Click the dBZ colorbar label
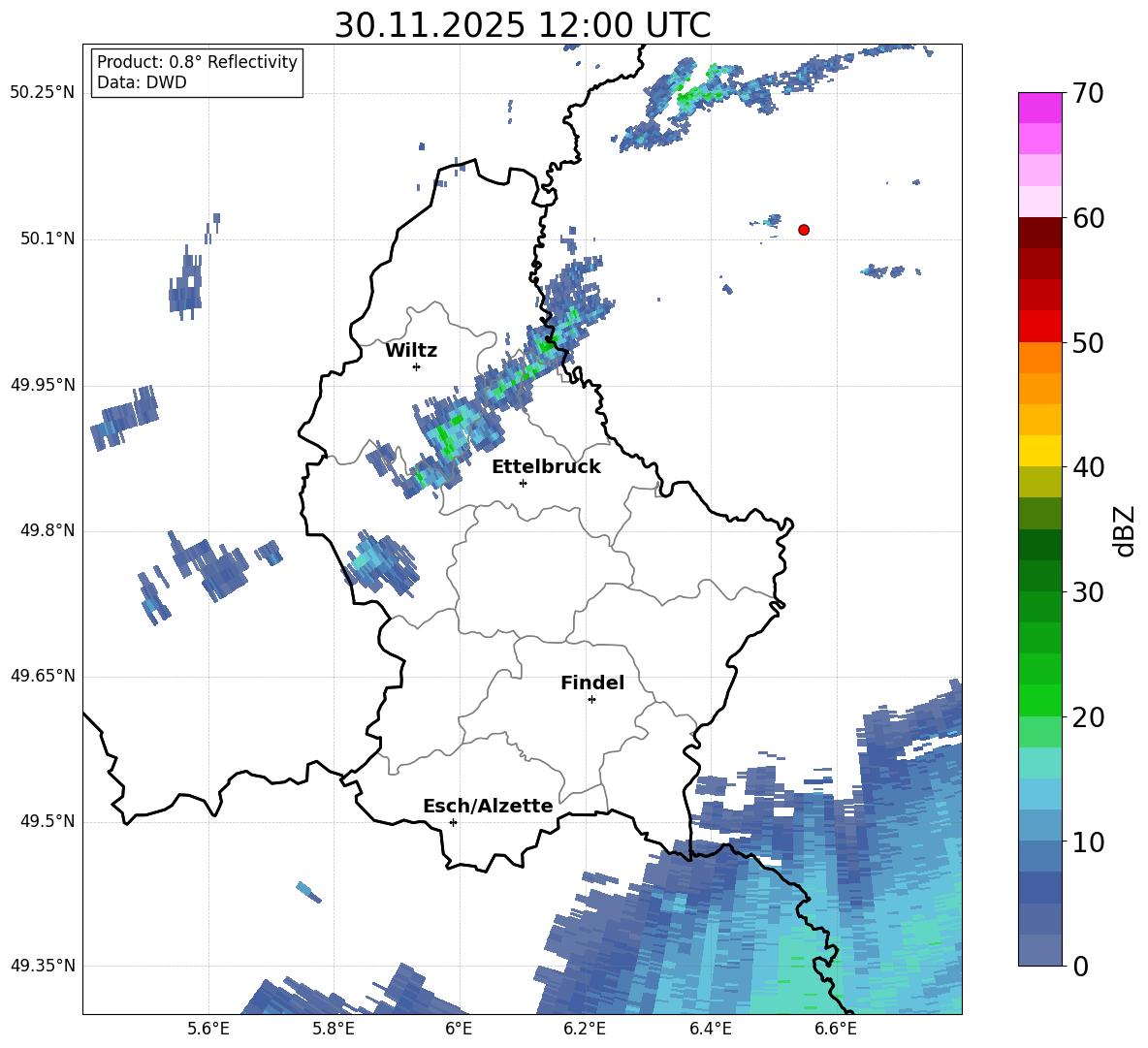The image size is (1148, 1048). point(1123,530)
